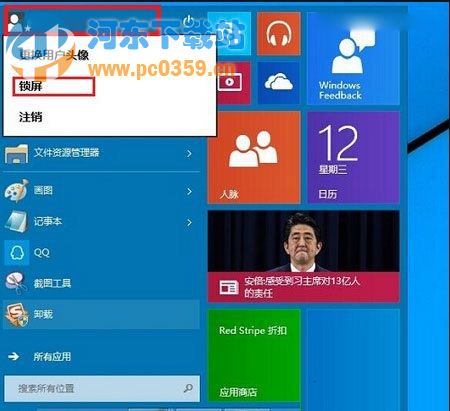Choose 更换用户头像 in the user menu
Viewport: 450px width, 411px height.
click(54, 55)
